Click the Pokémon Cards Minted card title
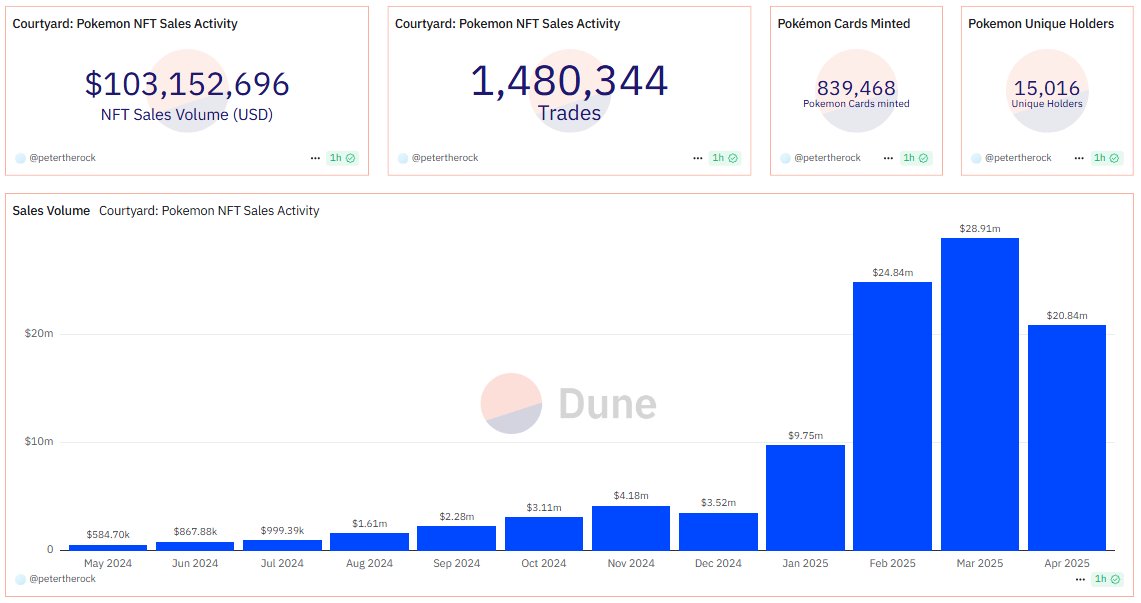 843,24
